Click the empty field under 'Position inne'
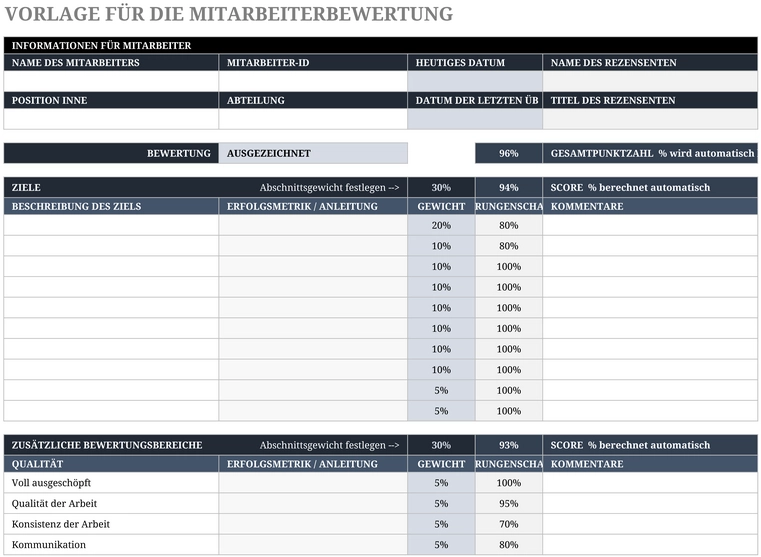 (111, 119)
